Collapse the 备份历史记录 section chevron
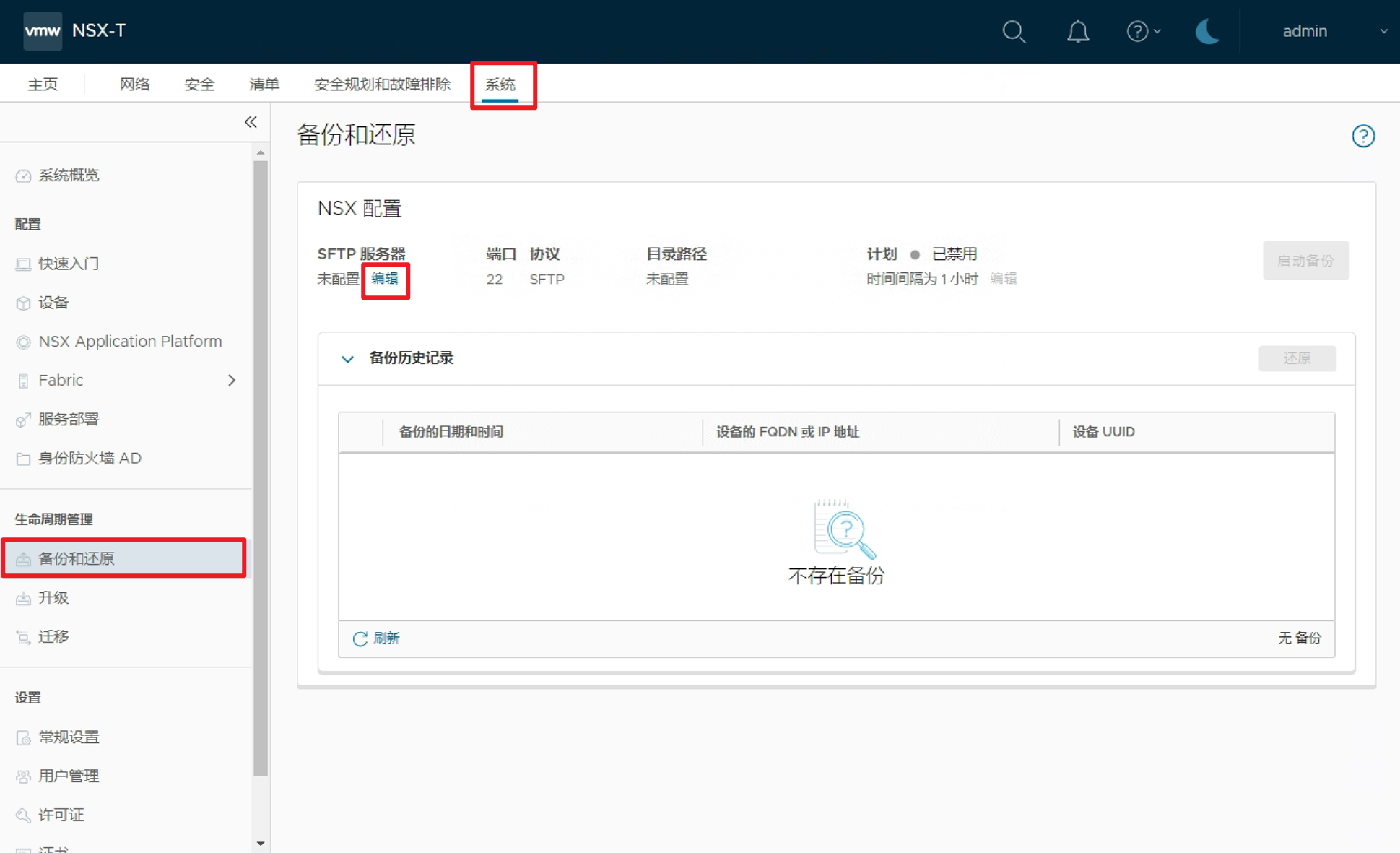This screenshot has height=853, width=1400. pos(347,358)
